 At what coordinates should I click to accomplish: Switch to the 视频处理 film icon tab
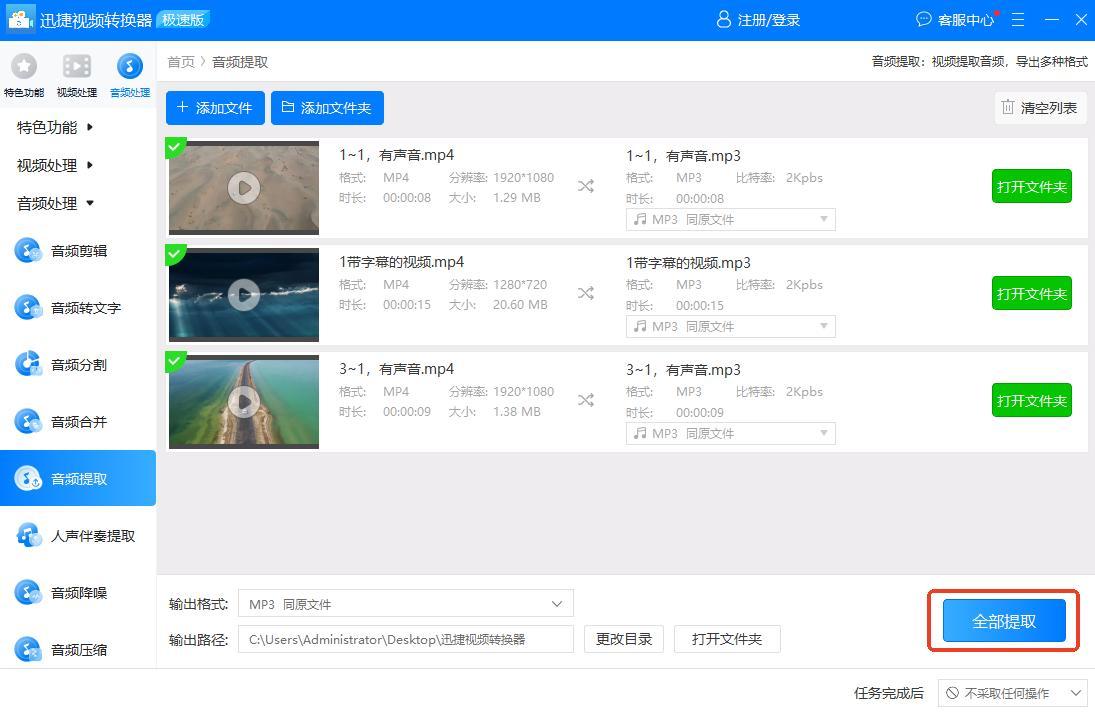pos(77,67)
